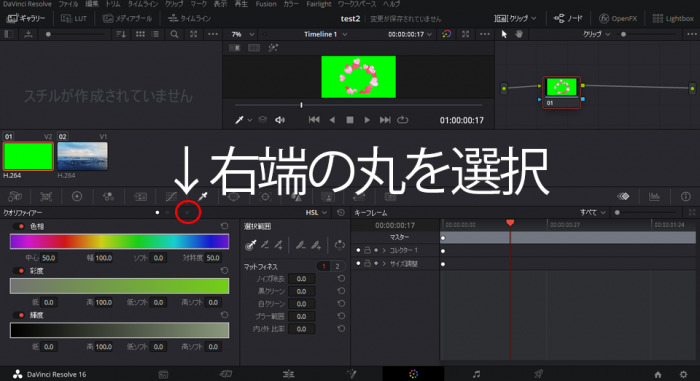Switch to matte finesse tab 2
This screenshot has height=381, width=700.
coord(338,266)
